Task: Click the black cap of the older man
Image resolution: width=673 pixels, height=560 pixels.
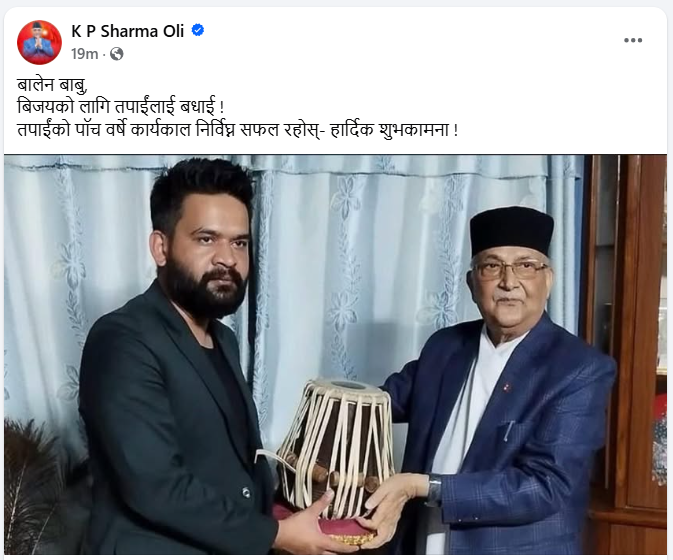Action: point(511,232)
